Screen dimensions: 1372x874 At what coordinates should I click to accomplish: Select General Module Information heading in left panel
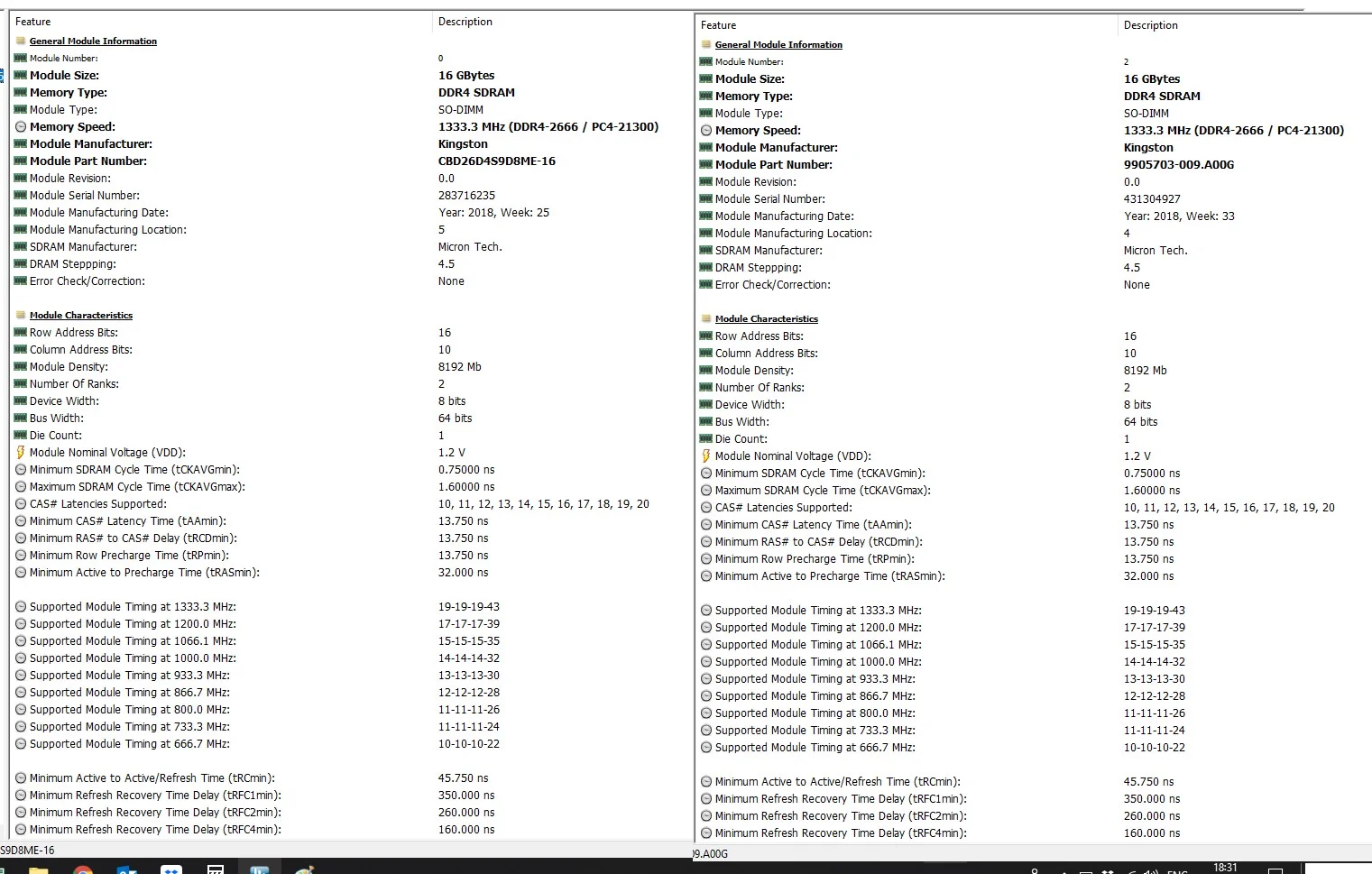click(93, 41)
